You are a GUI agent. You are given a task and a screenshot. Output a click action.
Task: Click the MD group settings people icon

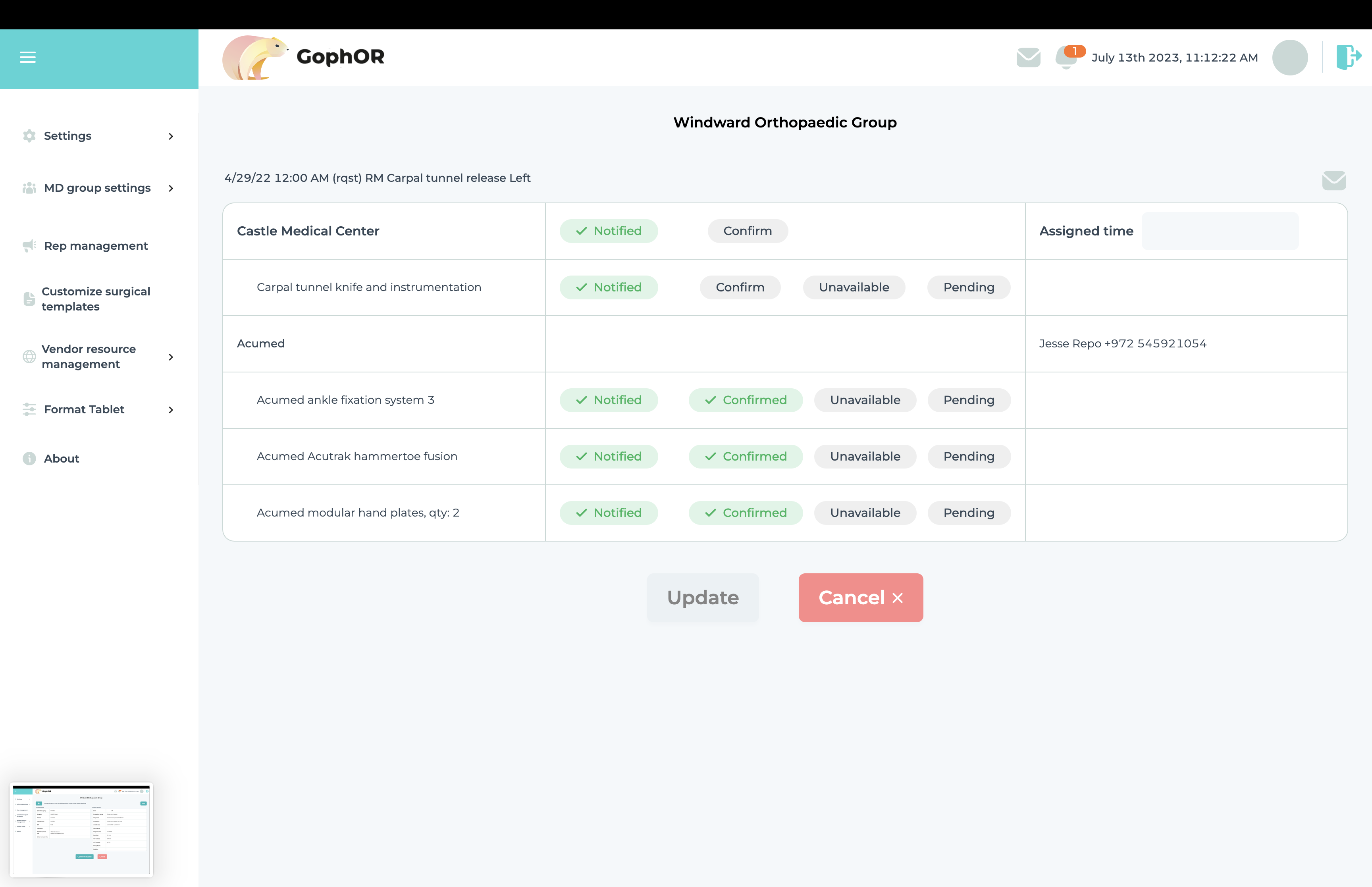tap(29, 188)
